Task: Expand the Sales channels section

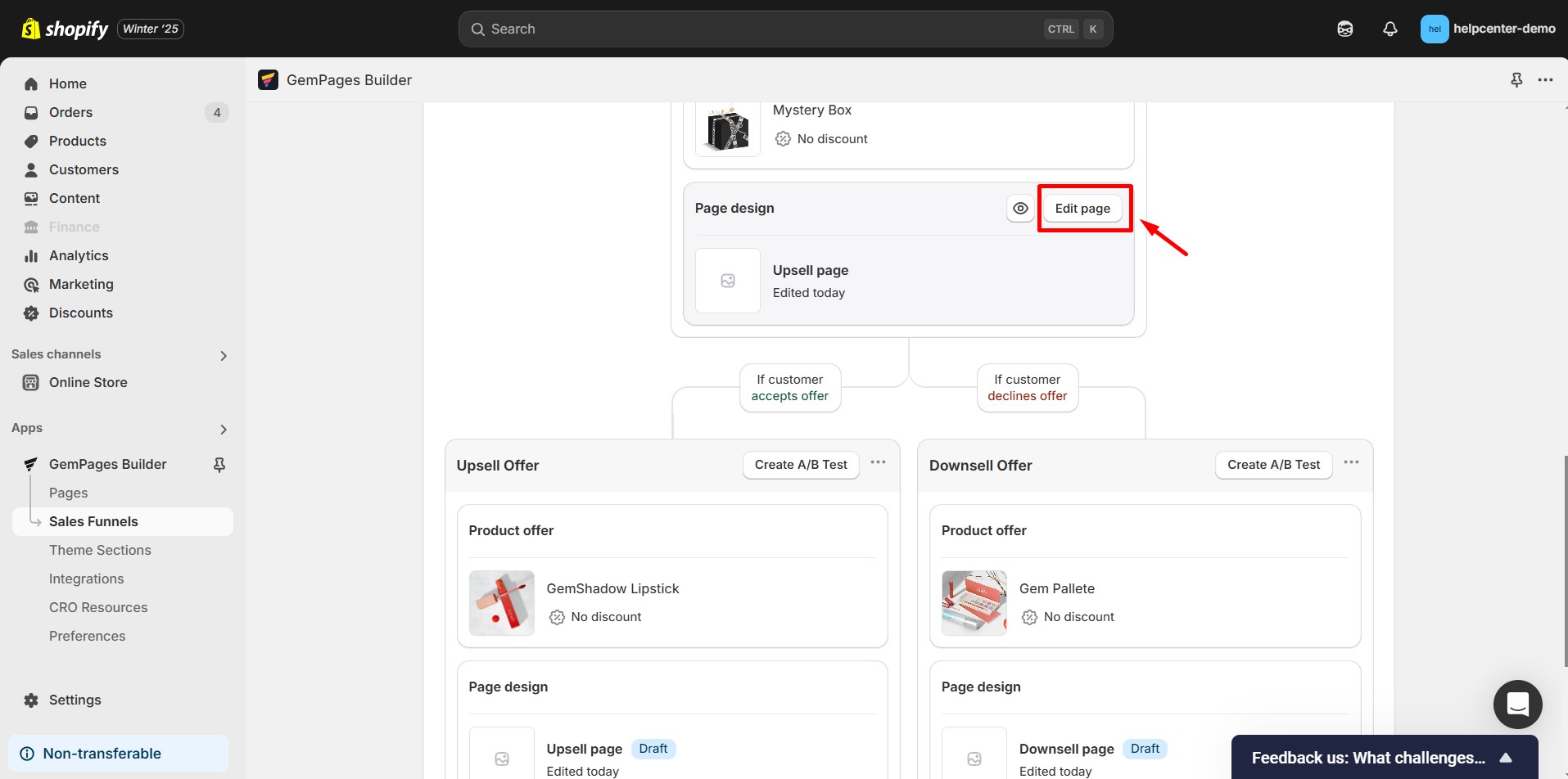Action: point(223,355)
